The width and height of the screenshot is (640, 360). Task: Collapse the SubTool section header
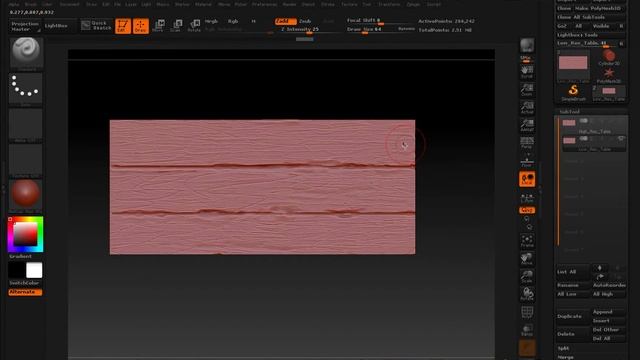click(x=569, y=111)
